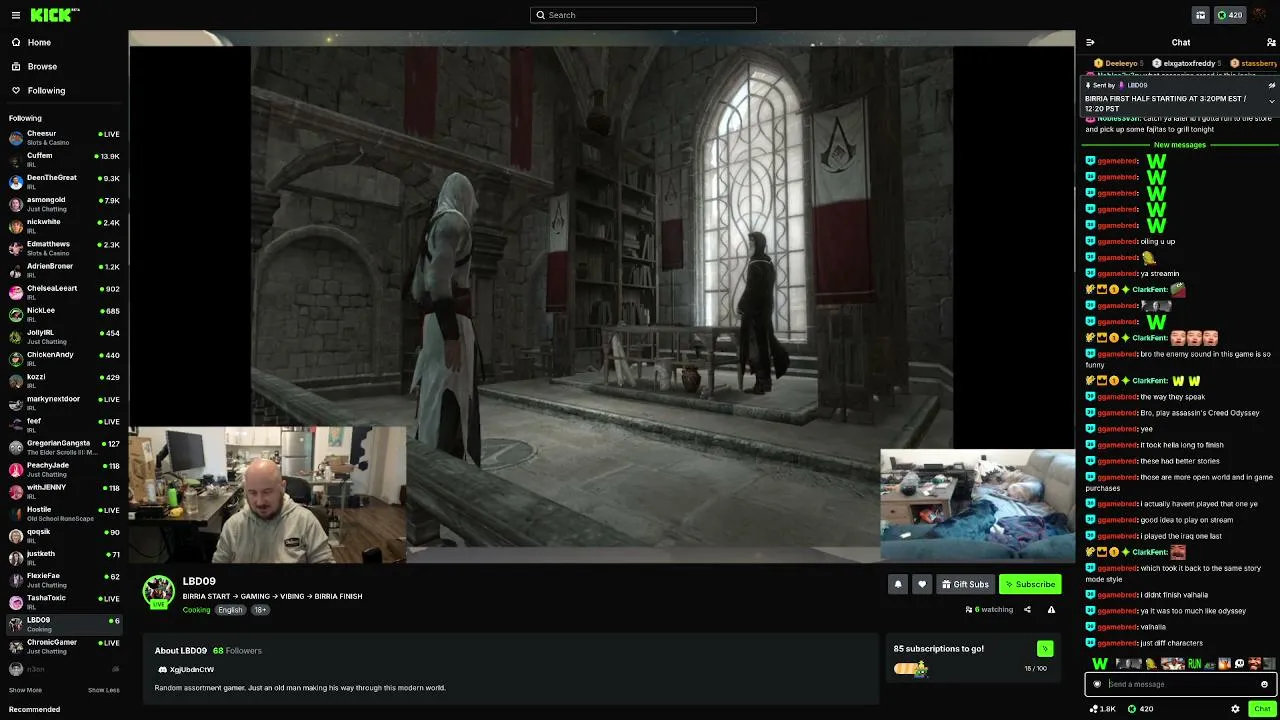Send message with the green Chat button
This screenshot has height=720, width=1280.
click(1262, 709)
